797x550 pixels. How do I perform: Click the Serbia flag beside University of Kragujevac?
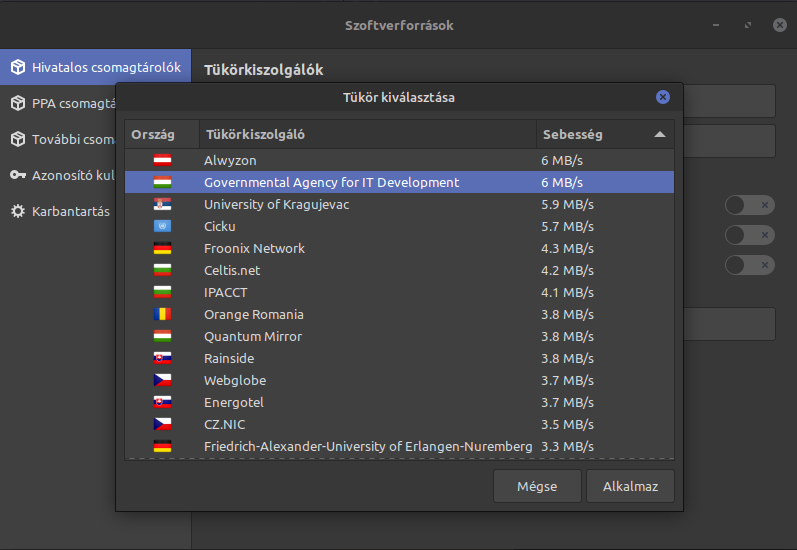pyautogui.click(x=162, y=204)
